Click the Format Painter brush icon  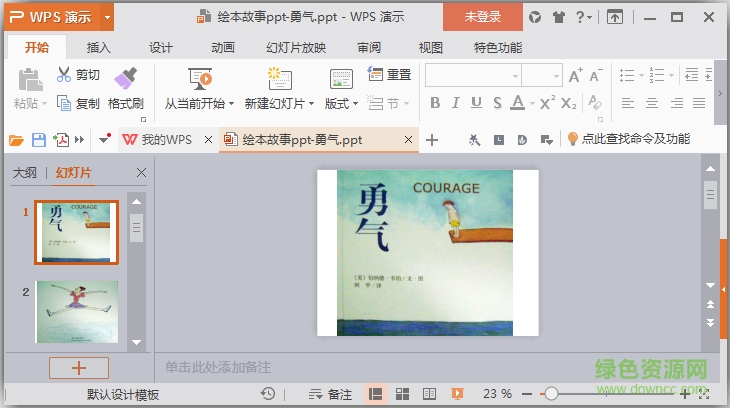(125, 78)
